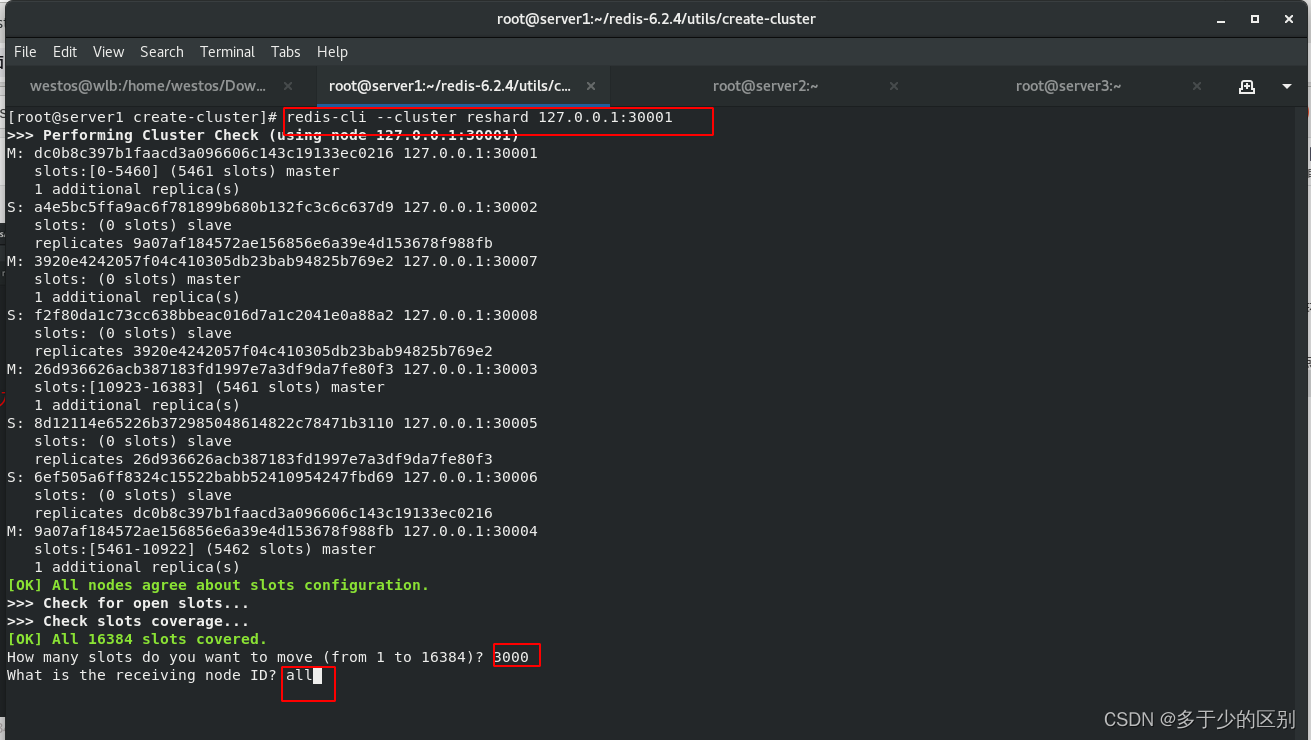Click the 3000 slots value
Screen dimensions: 1311x740
[x=512, y=657]
